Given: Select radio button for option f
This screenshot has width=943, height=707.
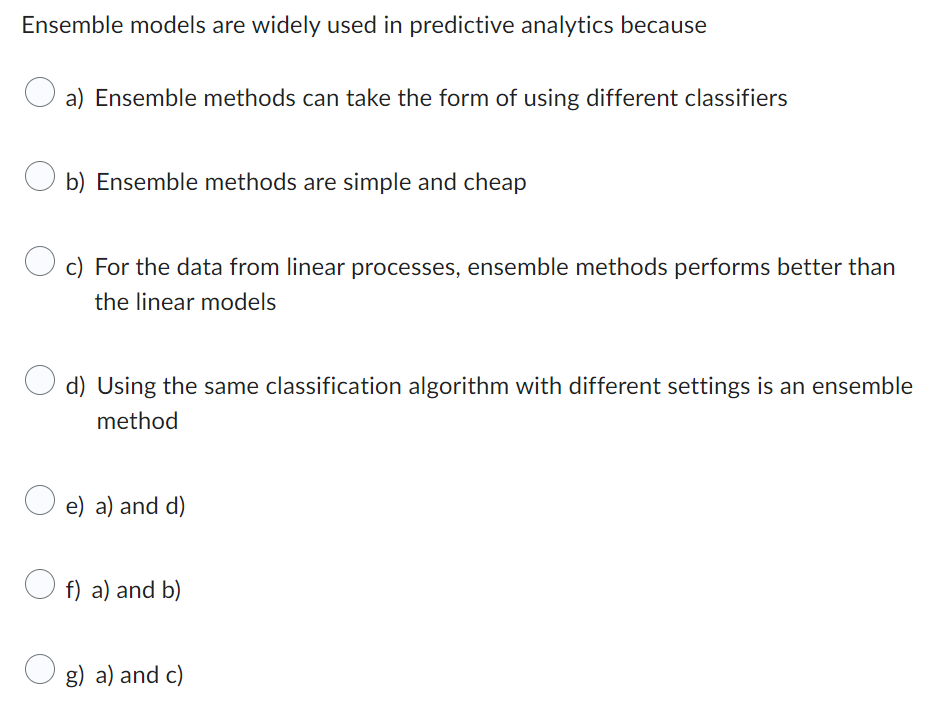Looking at the screenshot, I should tap(39, 583).
